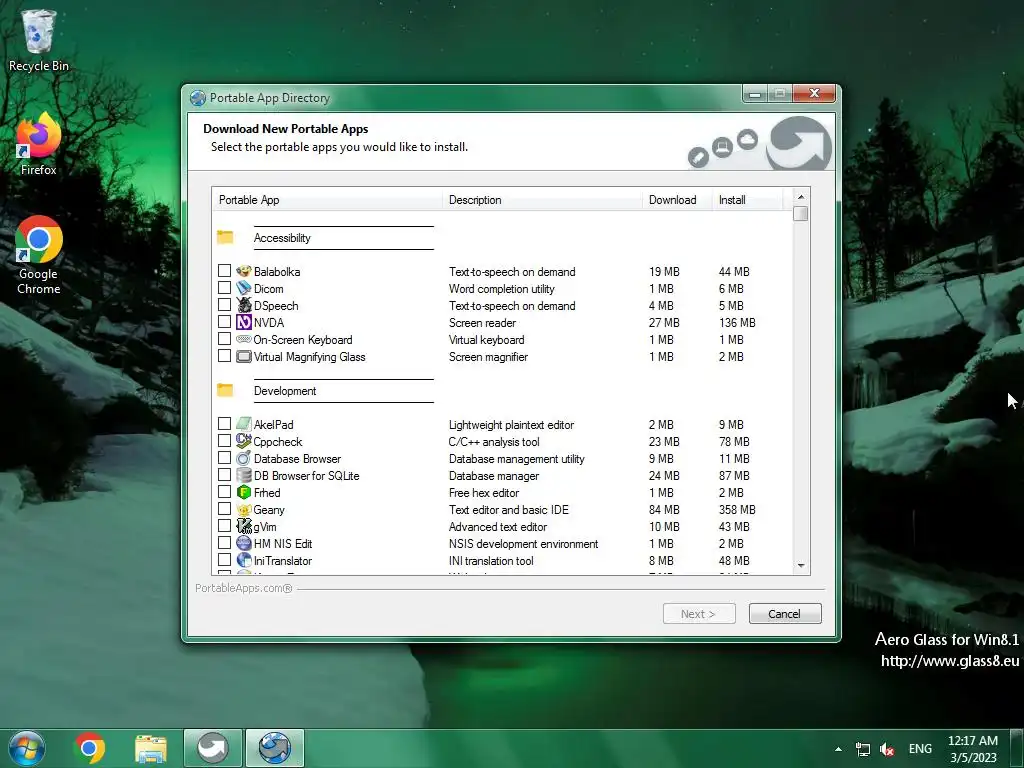Select the gVim checkbox
Image resolution: width=1024 pixels, height=768 pixels.
pos(224,525)
